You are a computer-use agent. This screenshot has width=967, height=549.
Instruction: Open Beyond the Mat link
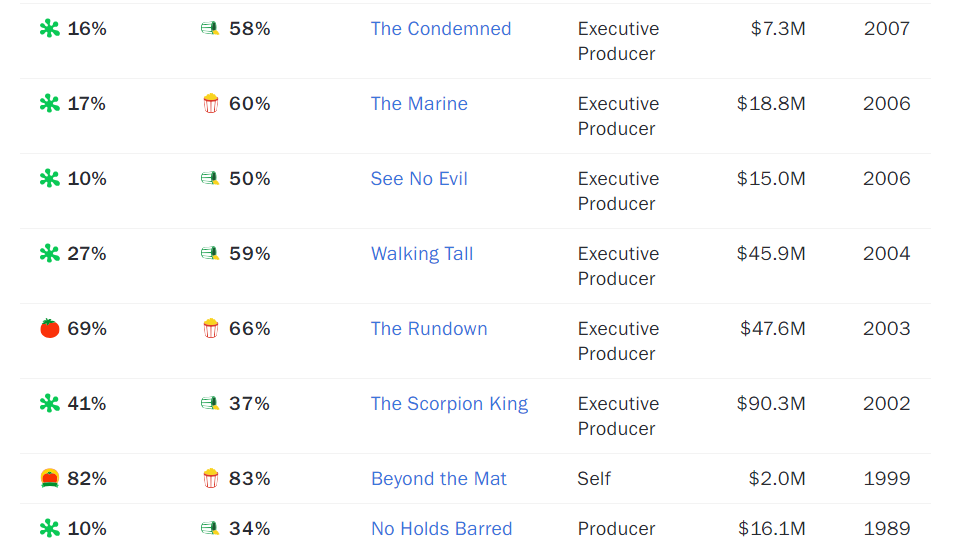[x=438, y=478]
